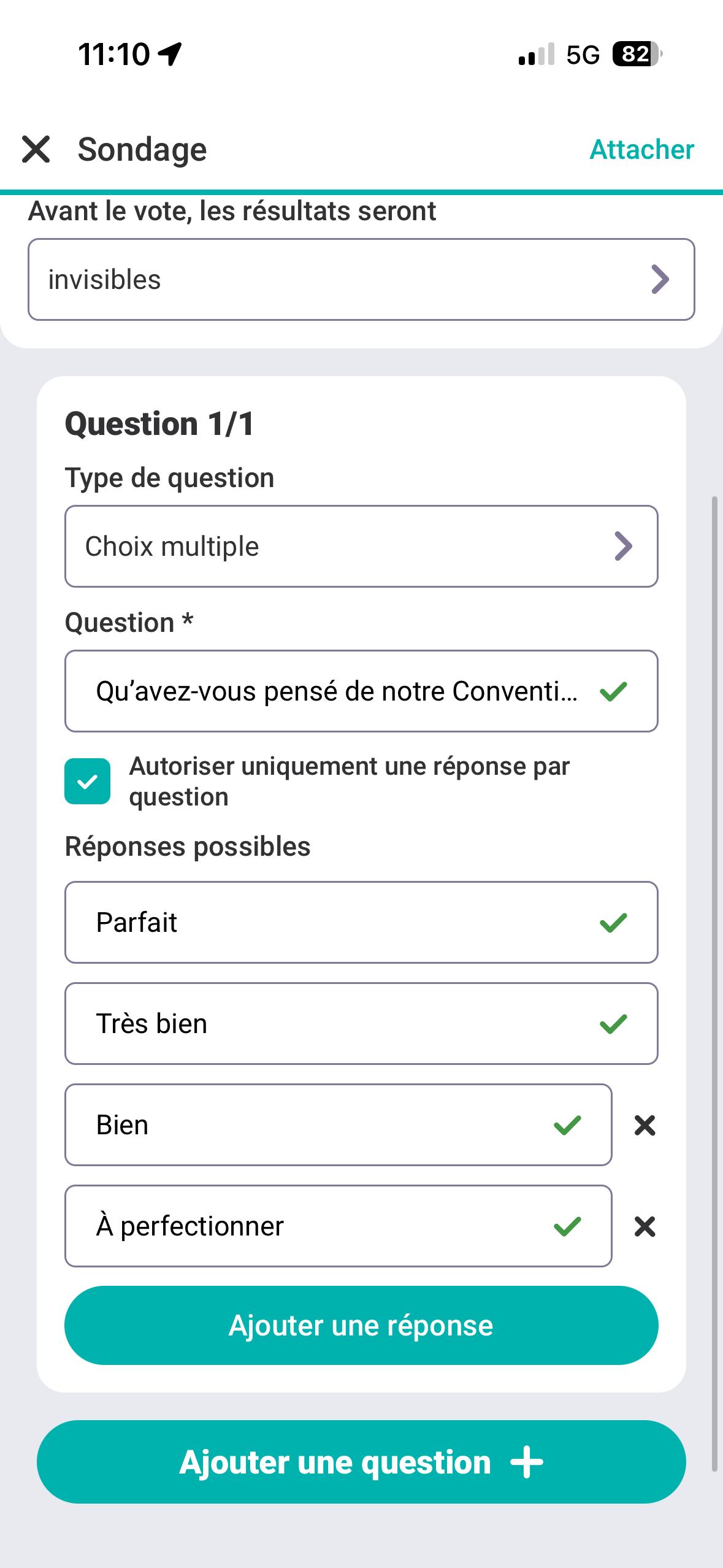
Task: Edit the question text field
Action: pos(336,691)
